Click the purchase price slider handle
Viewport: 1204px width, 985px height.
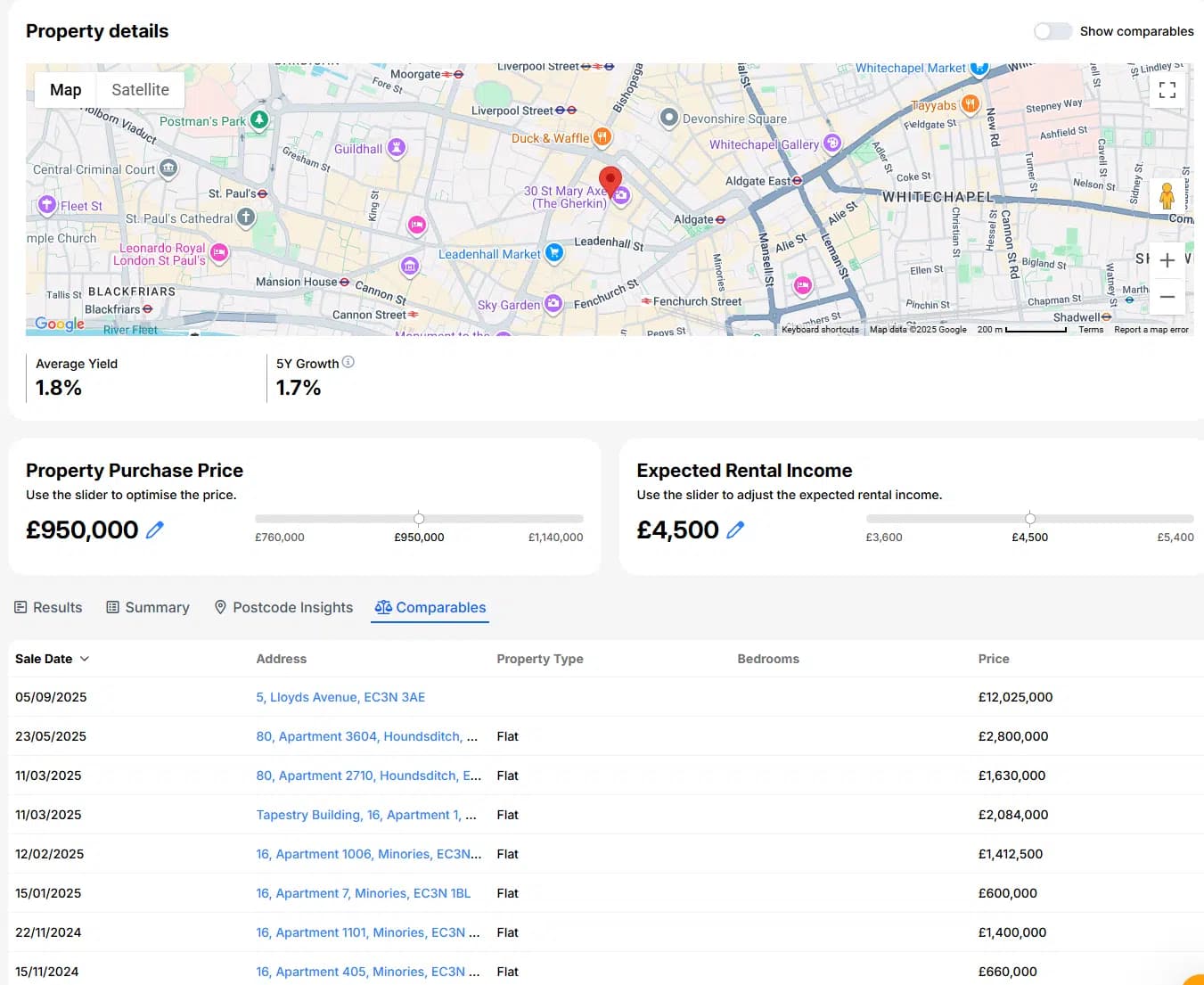pyautogui.click(x=419, y=518)
